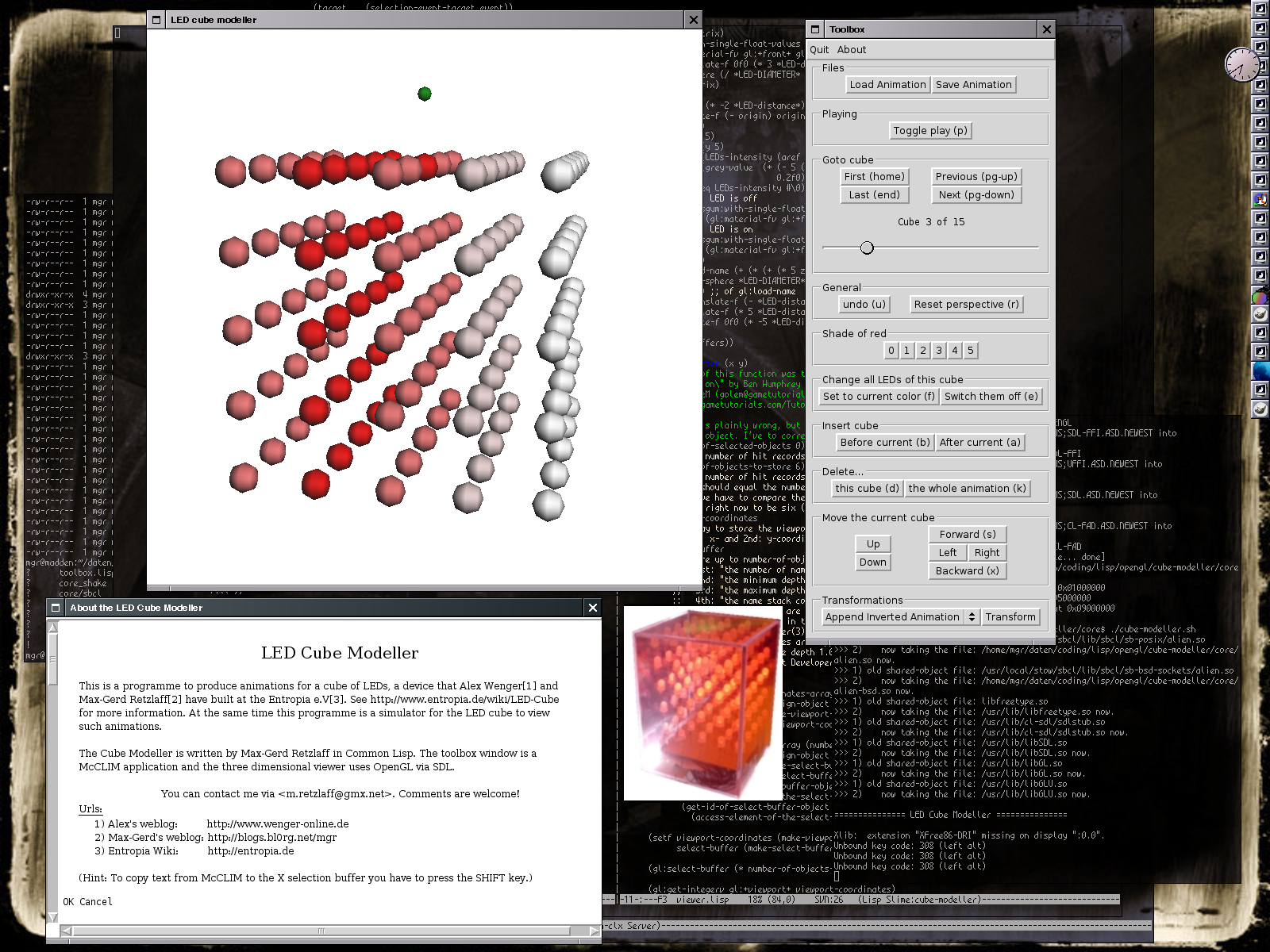Click the 'LED Cube Modeller' heading in the About window
The height and width of the screenshot is (952, 1270).
340,653
